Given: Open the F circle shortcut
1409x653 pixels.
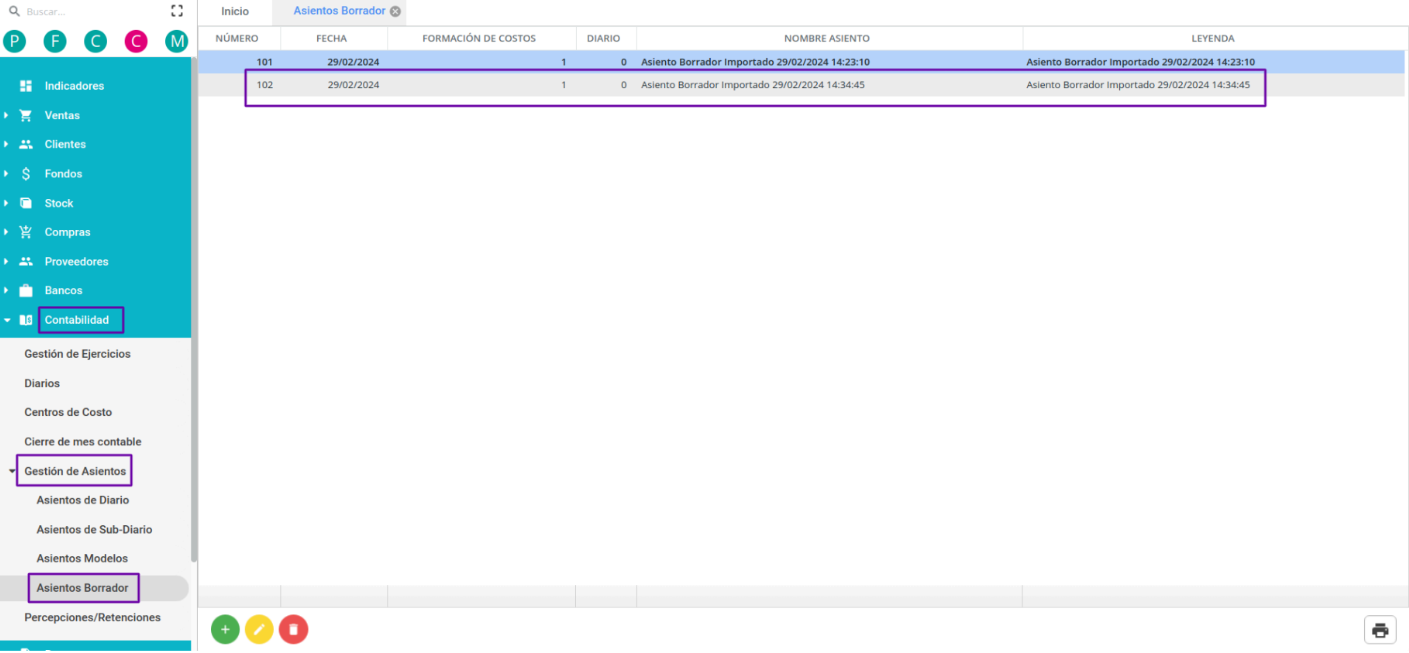Looking at the screenshot, I should [55, 41].
